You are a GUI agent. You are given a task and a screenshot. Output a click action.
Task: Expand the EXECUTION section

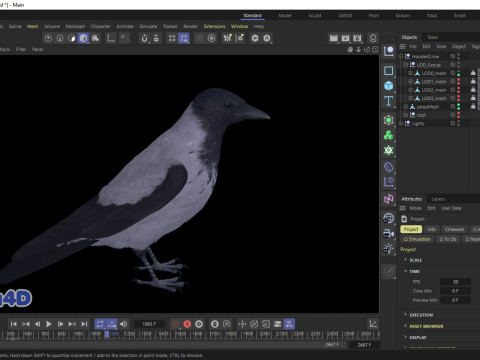click(405, 314)
